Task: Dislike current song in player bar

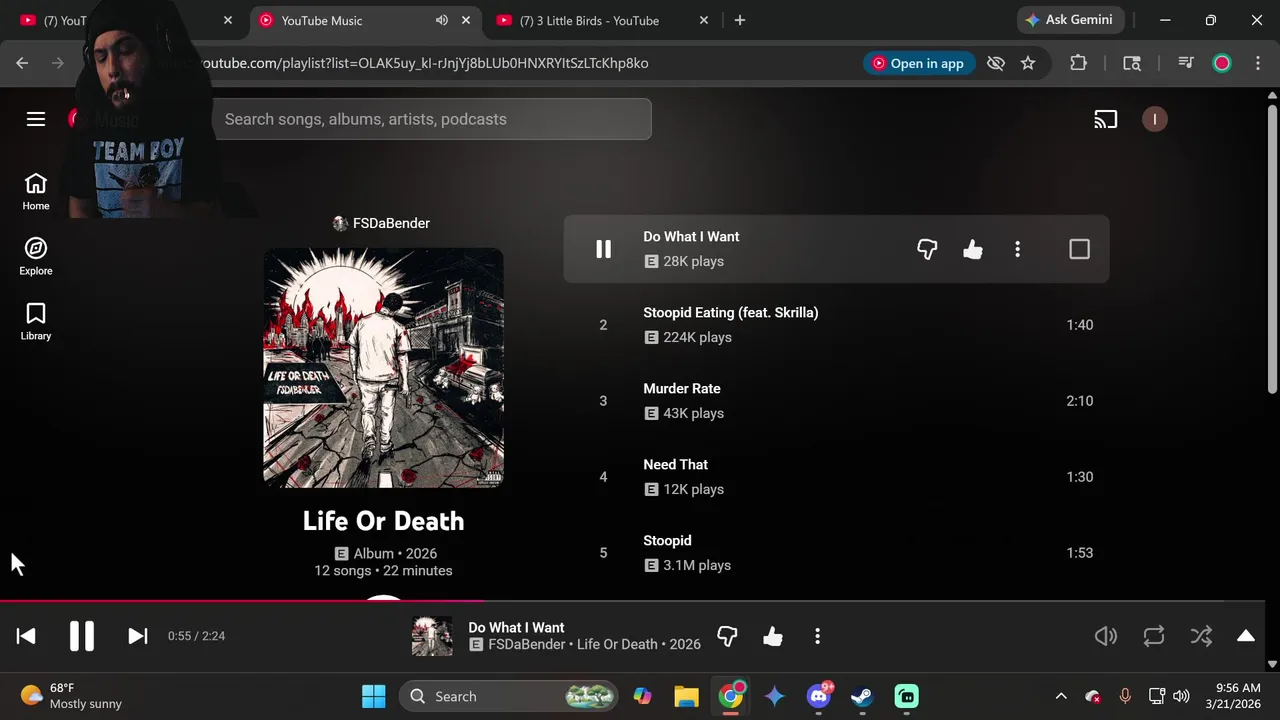Action: pyautogui.click(x=727, y=636)
